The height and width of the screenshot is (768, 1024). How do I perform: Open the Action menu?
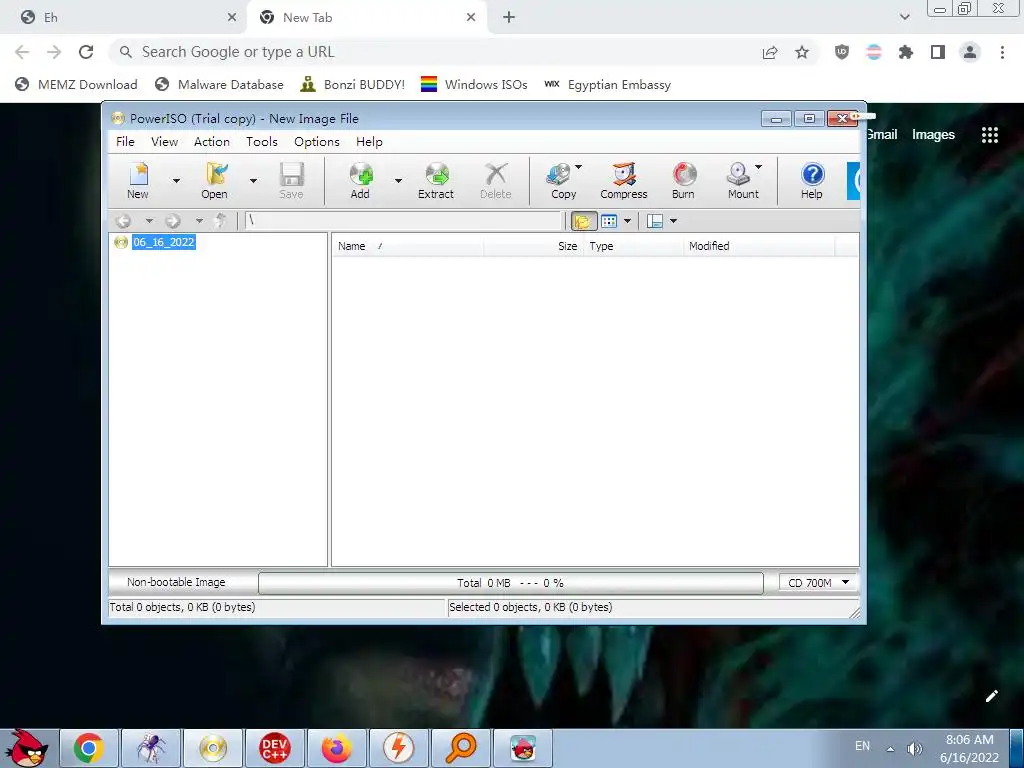click(x=212, y=142)
